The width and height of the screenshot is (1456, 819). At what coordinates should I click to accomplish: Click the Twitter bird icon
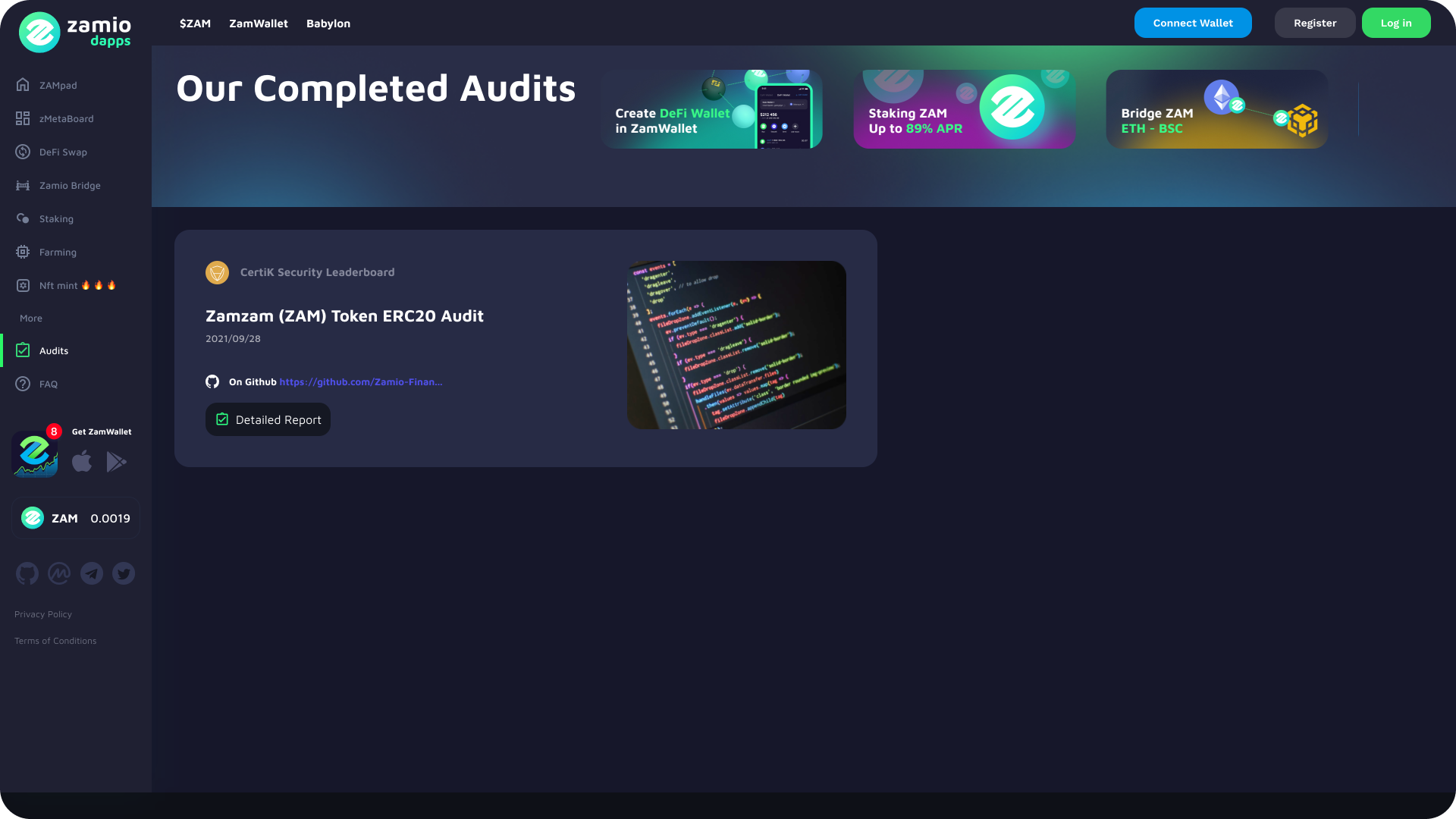tap(124, 573)
